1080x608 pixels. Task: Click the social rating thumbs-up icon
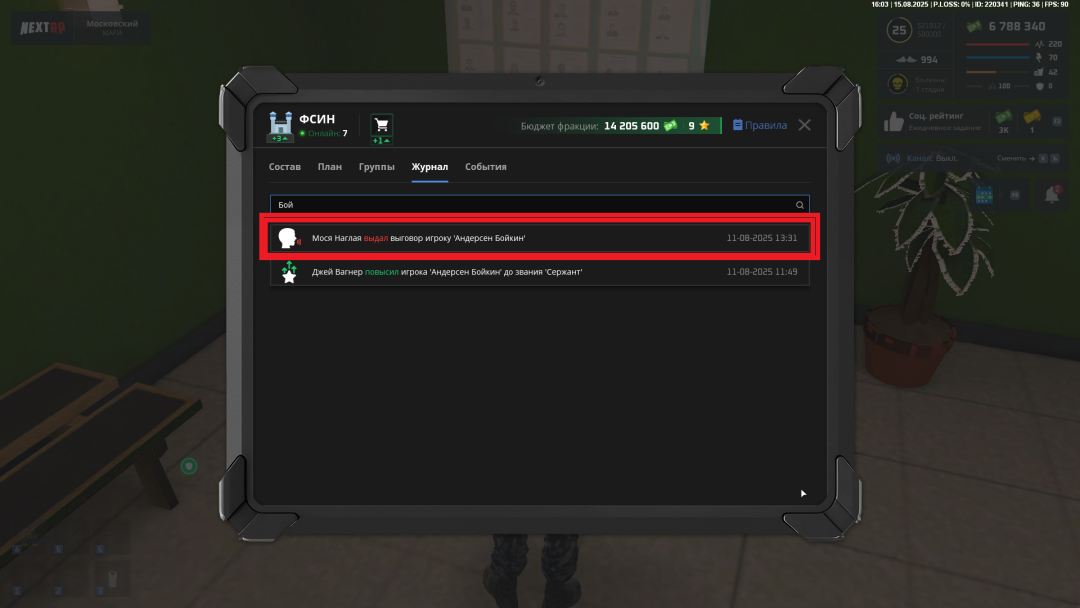point(893,122)
